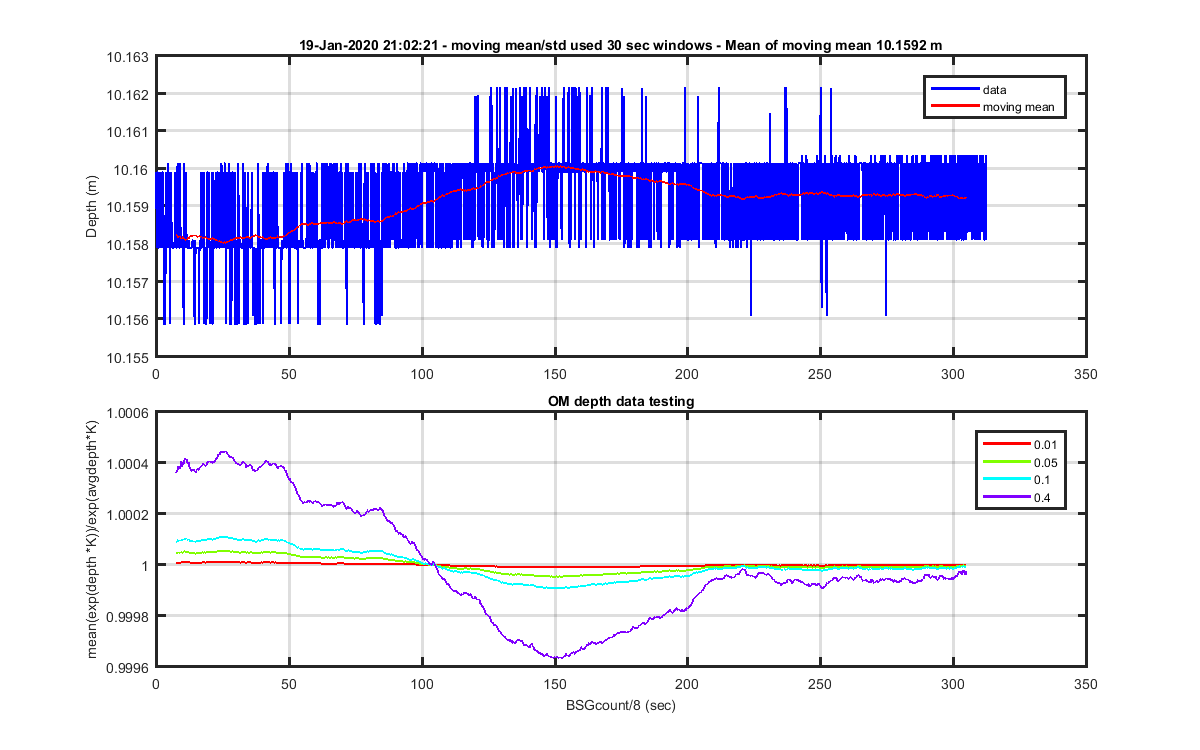The image size is (1200, 750).
Task: Click the 10.162 y-axis tick label
Action: (x=127, y=94)
